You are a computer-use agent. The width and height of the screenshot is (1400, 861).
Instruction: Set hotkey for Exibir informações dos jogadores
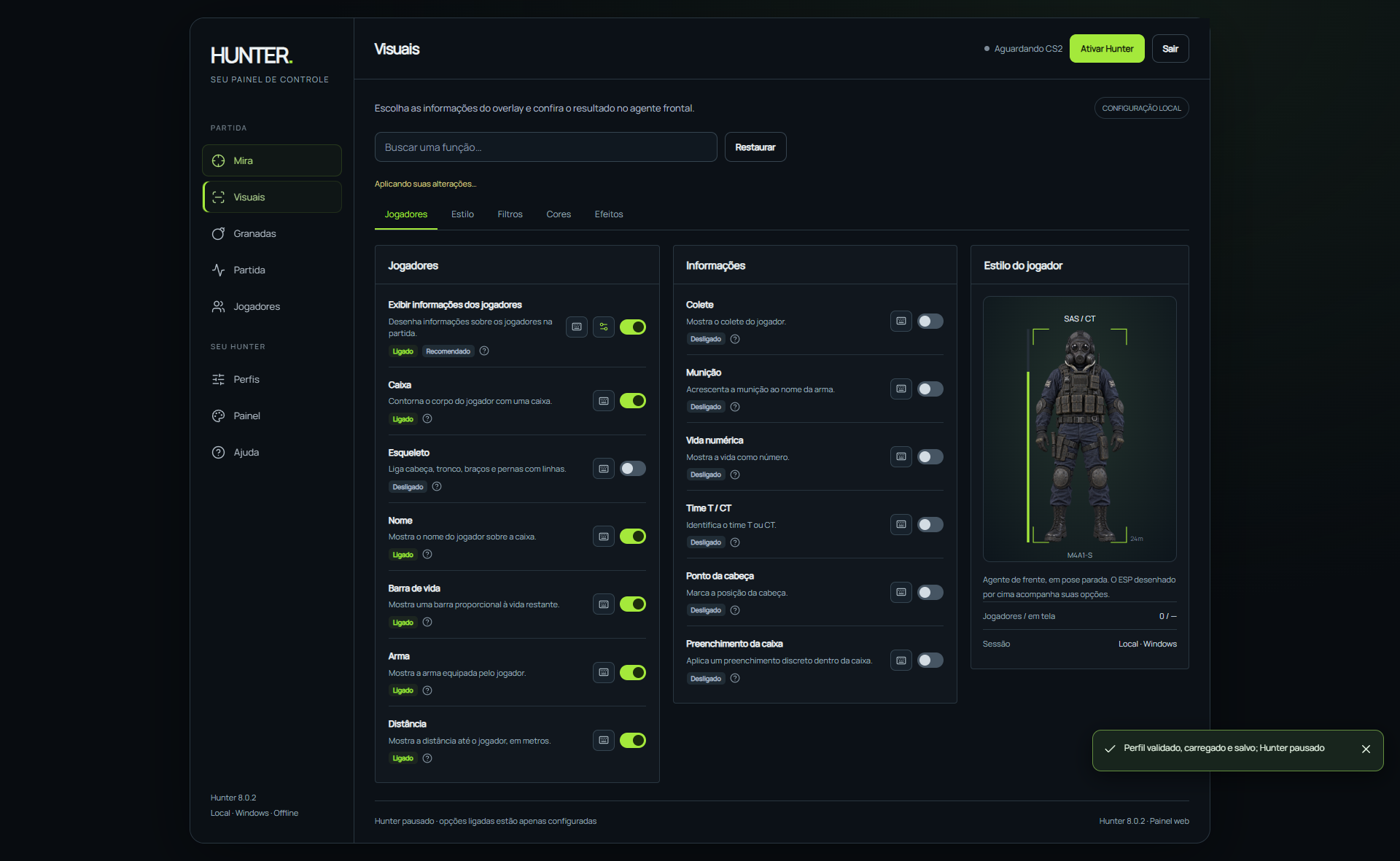pyautogui.click(x=577, y=327)
